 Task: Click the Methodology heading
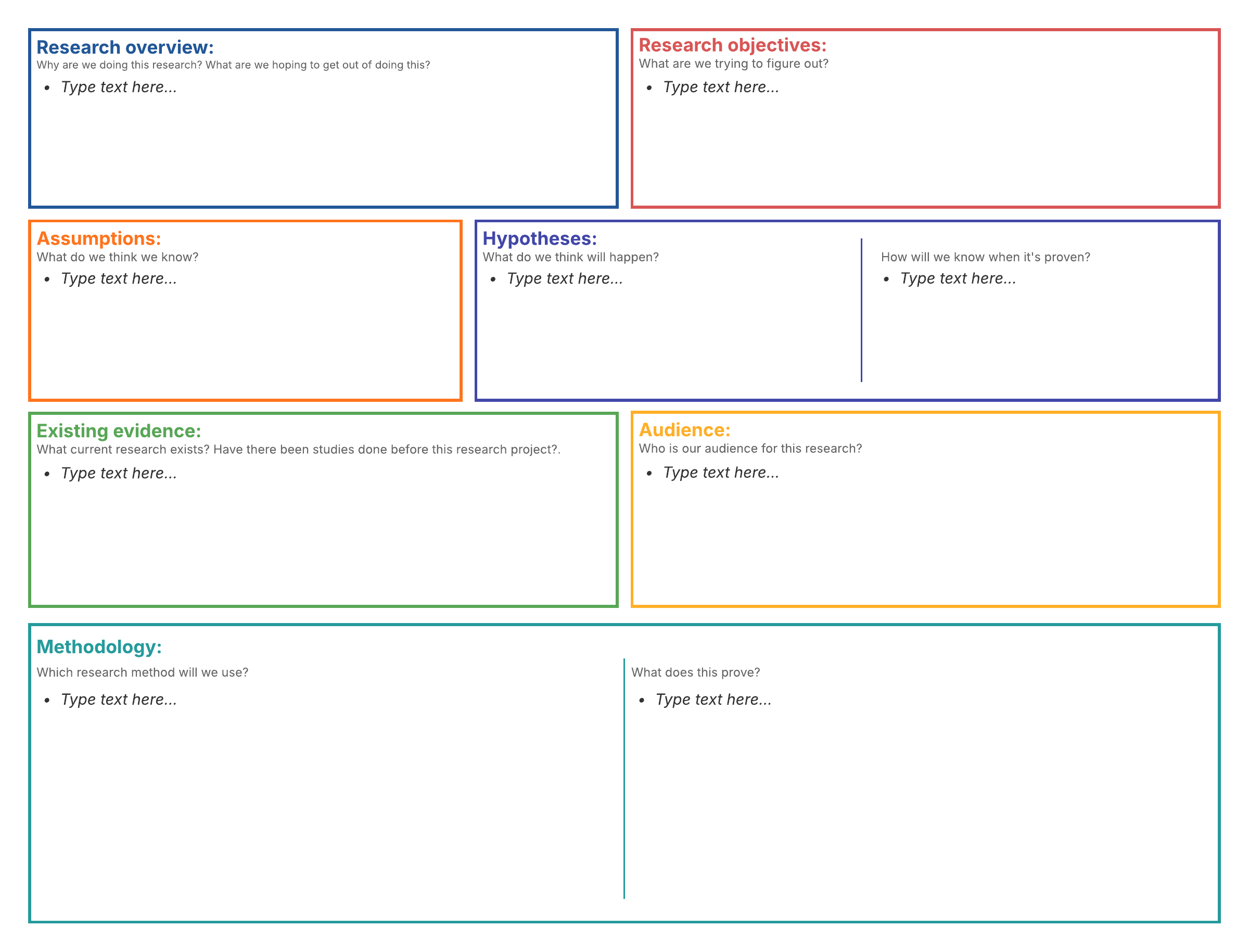98,646
